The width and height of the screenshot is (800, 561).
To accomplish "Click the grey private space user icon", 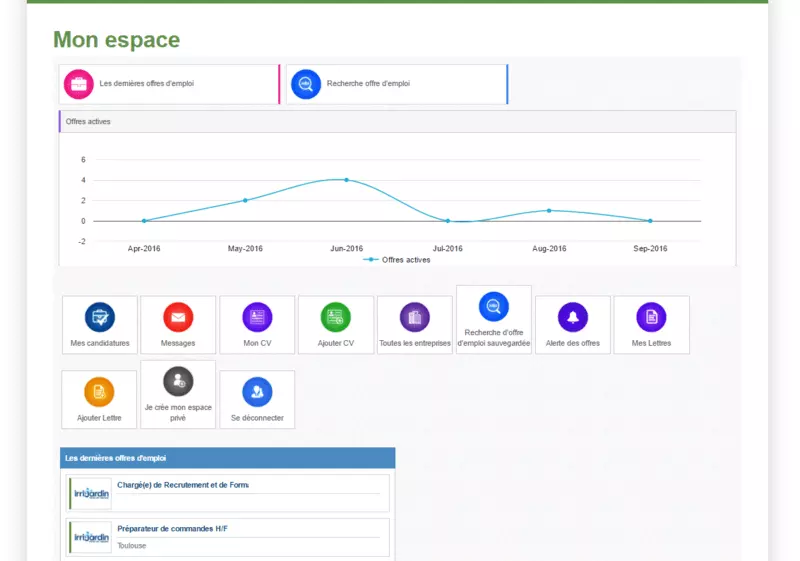I will tap(178, 381).
